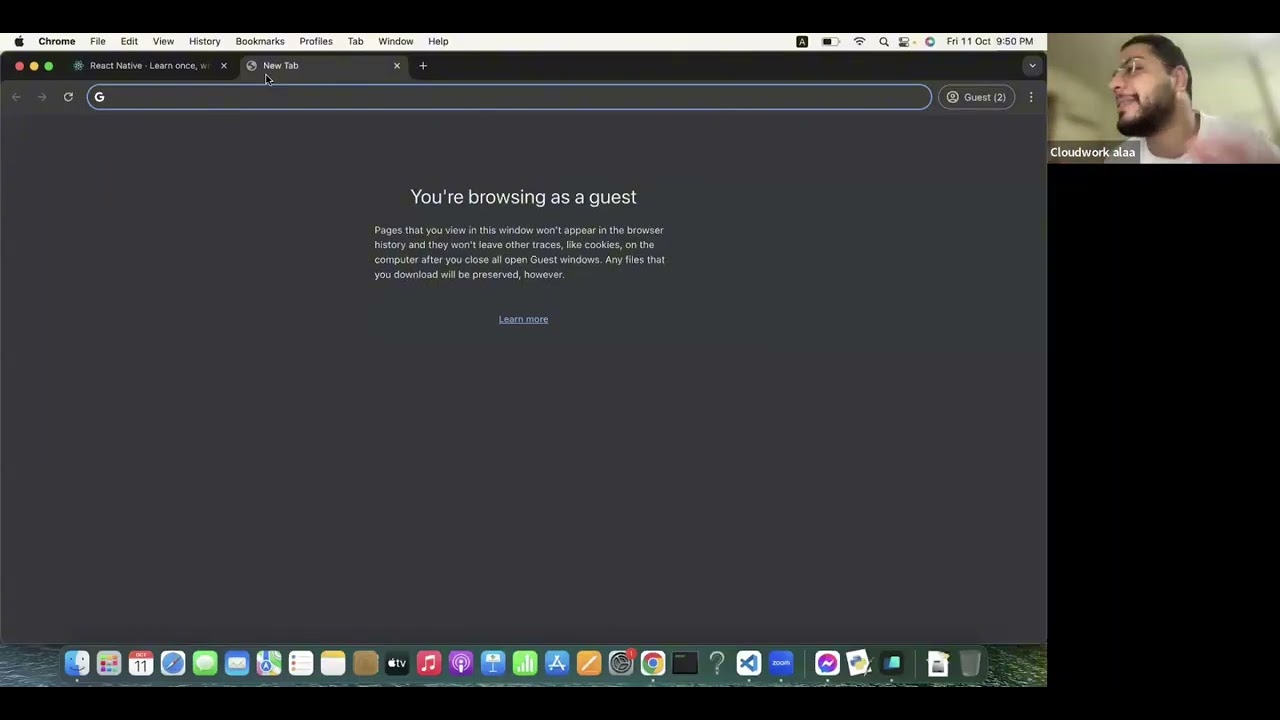Open Messages from the dock
Viewport: 1280px width, 720px height.
tap(205, 663)
